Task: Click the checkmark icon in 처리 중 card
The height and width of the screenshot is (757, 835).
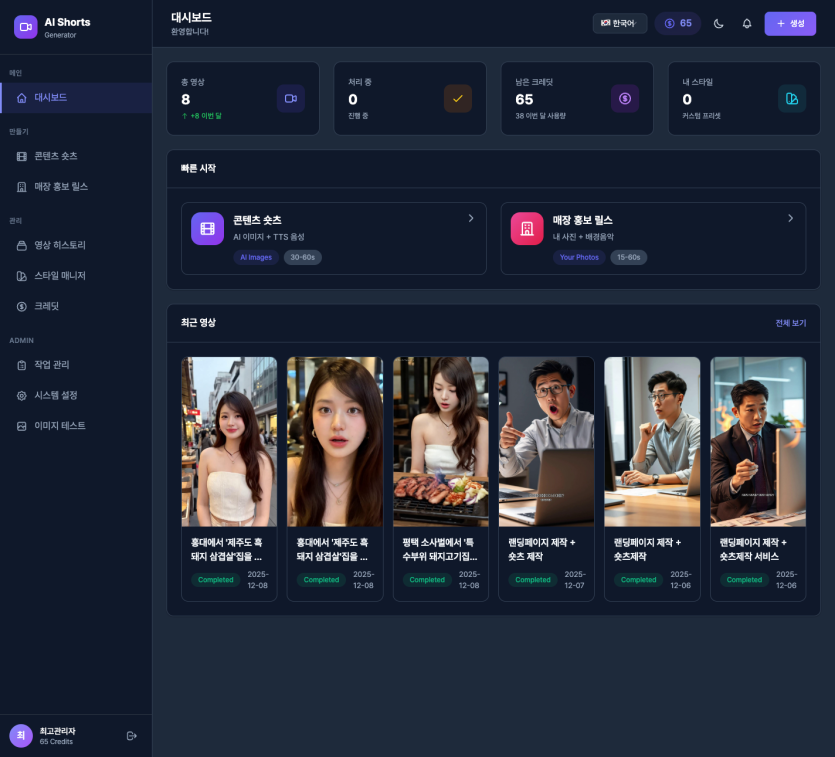Action: tap(458, 98)
